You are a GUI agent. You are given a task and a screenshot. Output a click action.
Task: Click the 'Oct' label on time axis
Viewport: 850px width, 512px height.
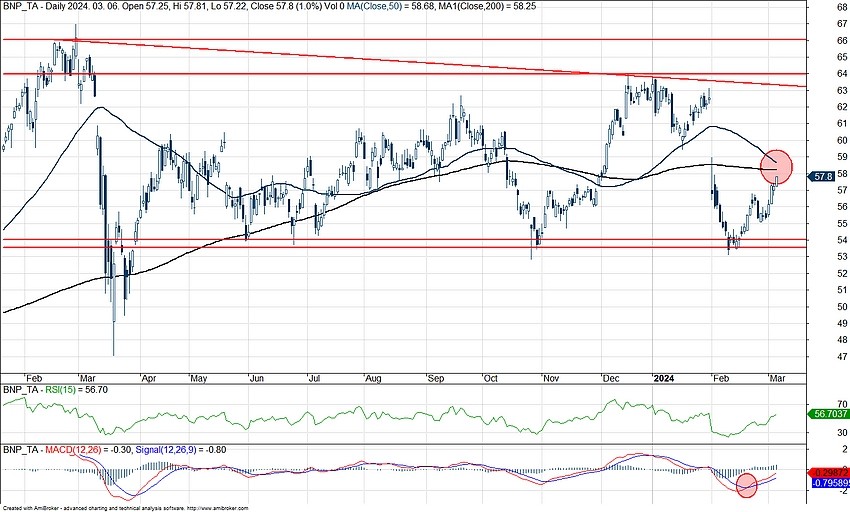click(x=491, y=379)
